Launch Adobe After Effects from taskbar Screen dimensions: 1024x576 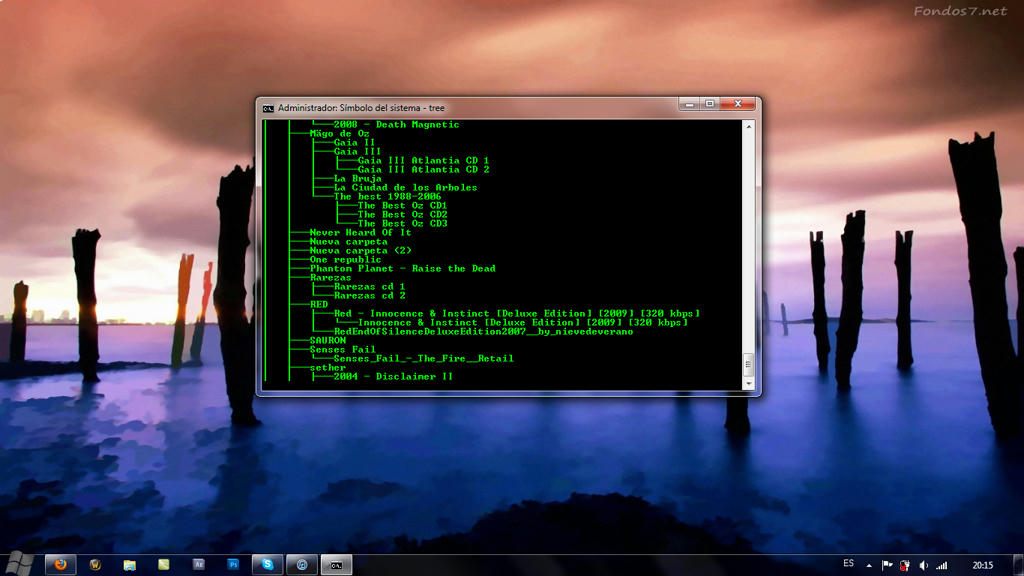[x=199, y=564]
